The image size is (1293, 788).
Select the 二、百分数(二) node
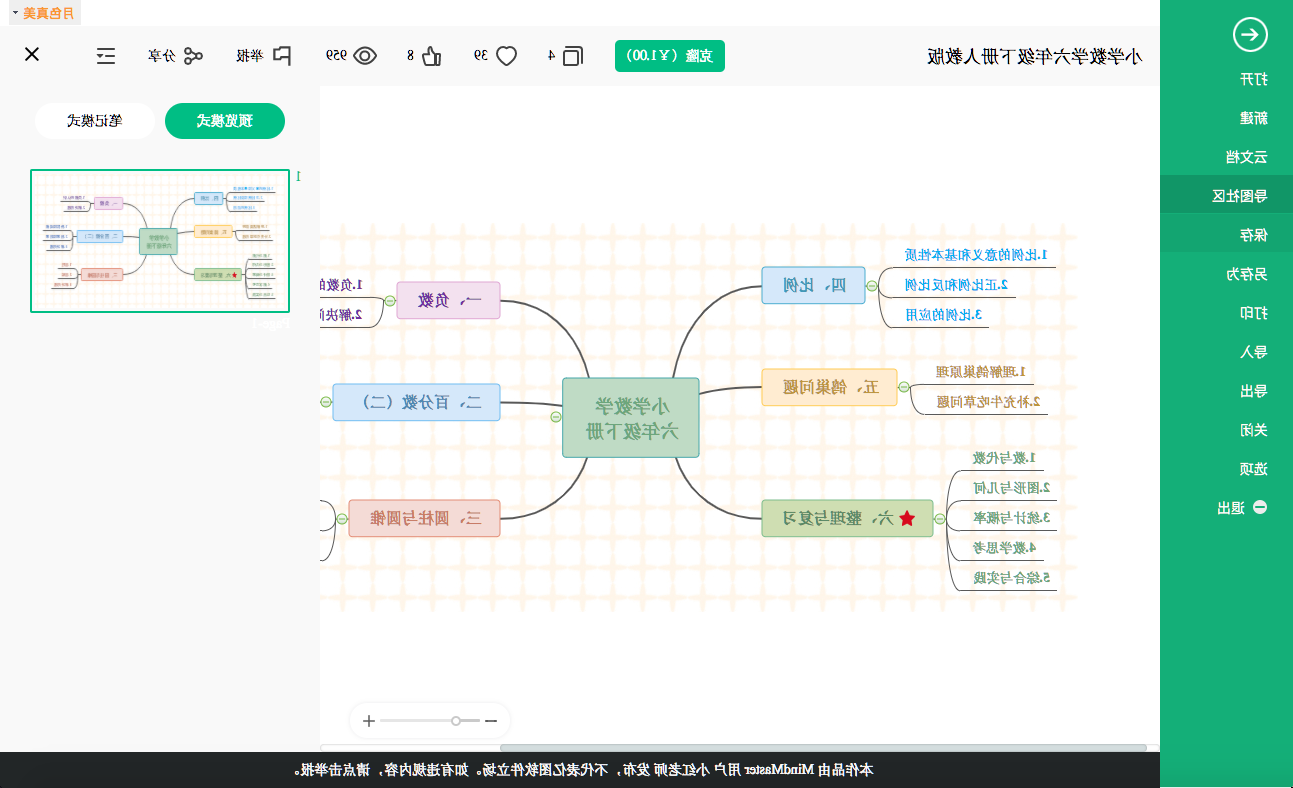point(416,402)
